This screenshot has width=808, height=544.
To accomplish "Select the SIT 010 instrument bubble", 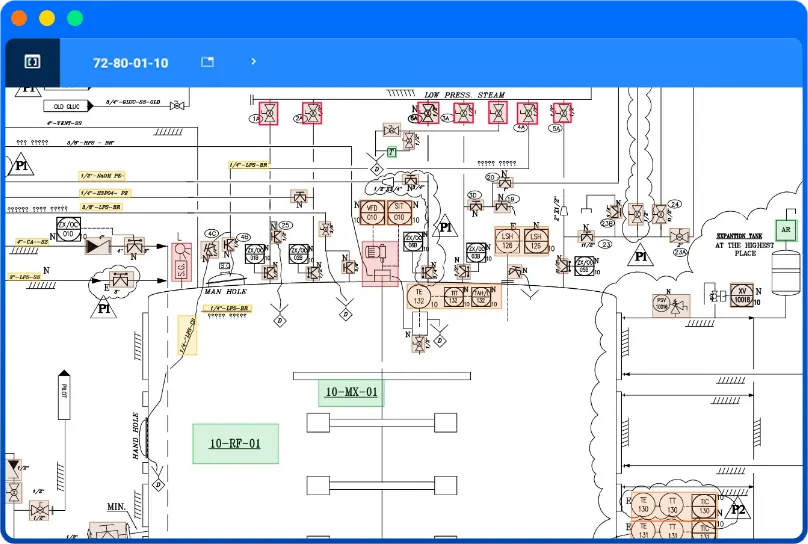I will pos(399,212).
